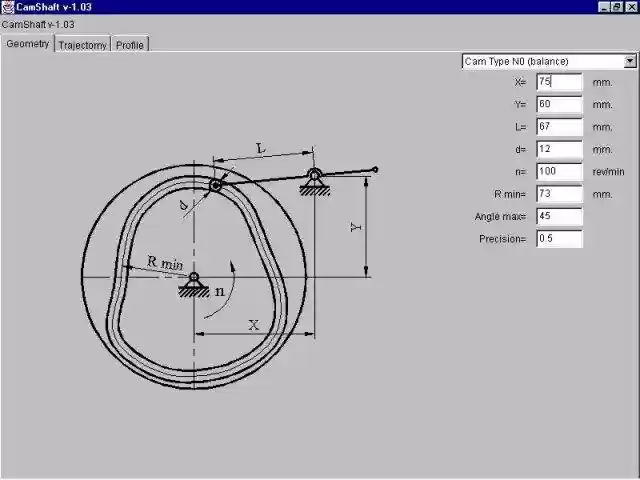Select the Profile tab
Viewport: 640px width, 480px height.
point(129,45)
